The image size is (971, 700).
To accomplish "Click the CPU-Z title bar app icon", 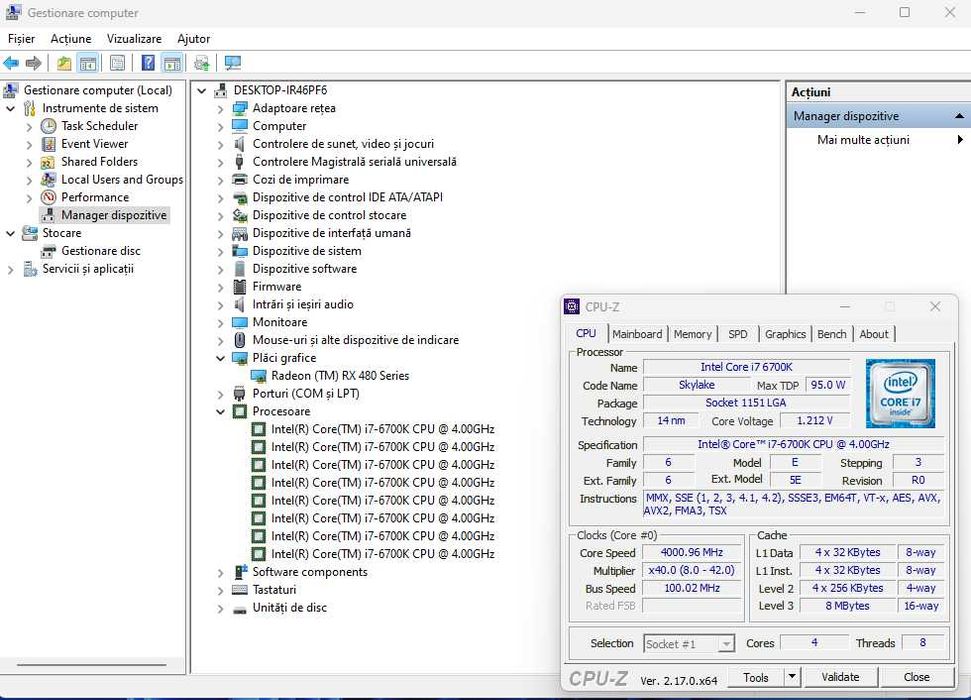I will tap(572, 307).
